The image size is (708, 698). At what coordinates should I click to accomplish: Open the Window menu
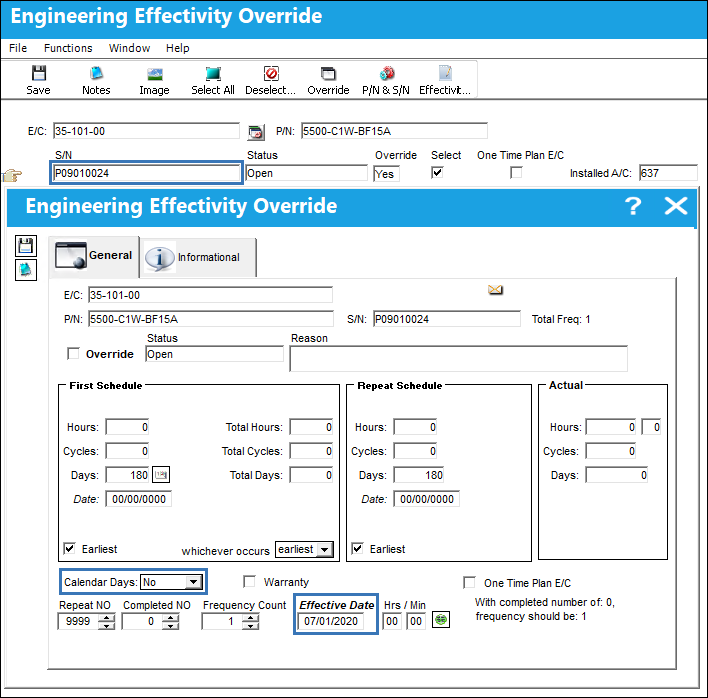click(129, 48)
